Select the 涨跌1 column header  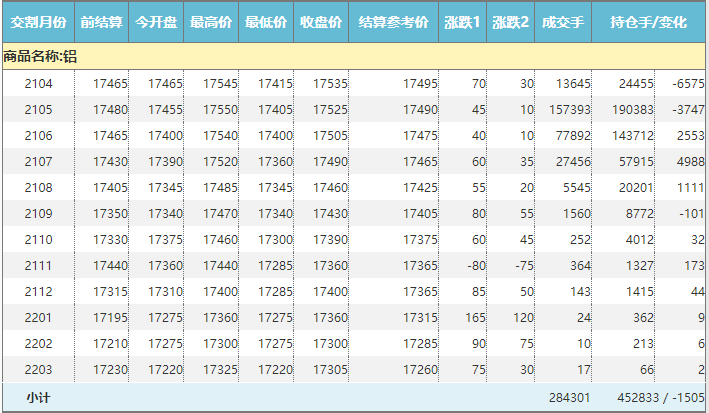pos(462,22)
